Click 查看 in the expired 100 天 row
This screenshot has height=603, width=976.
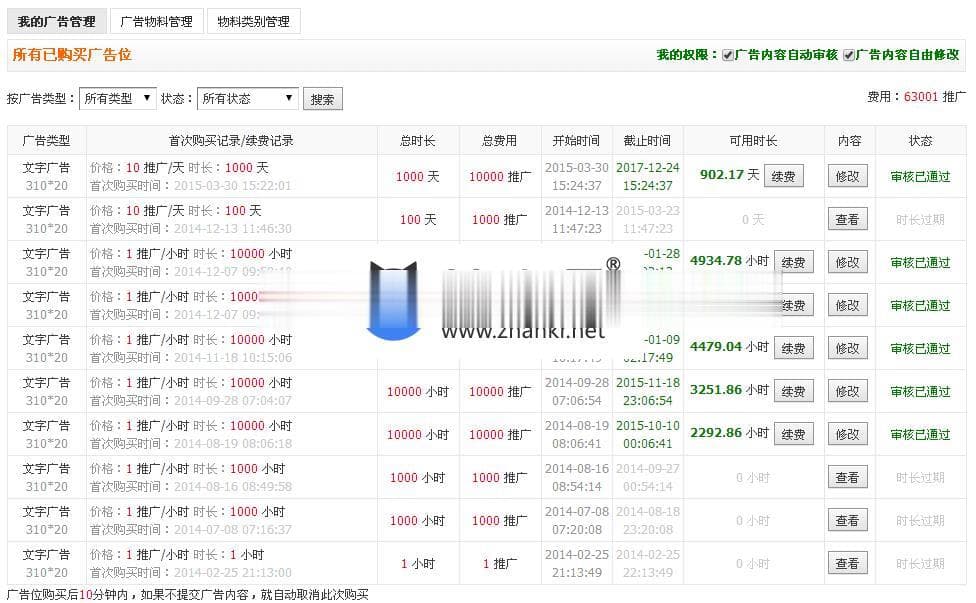click(847, 219)
